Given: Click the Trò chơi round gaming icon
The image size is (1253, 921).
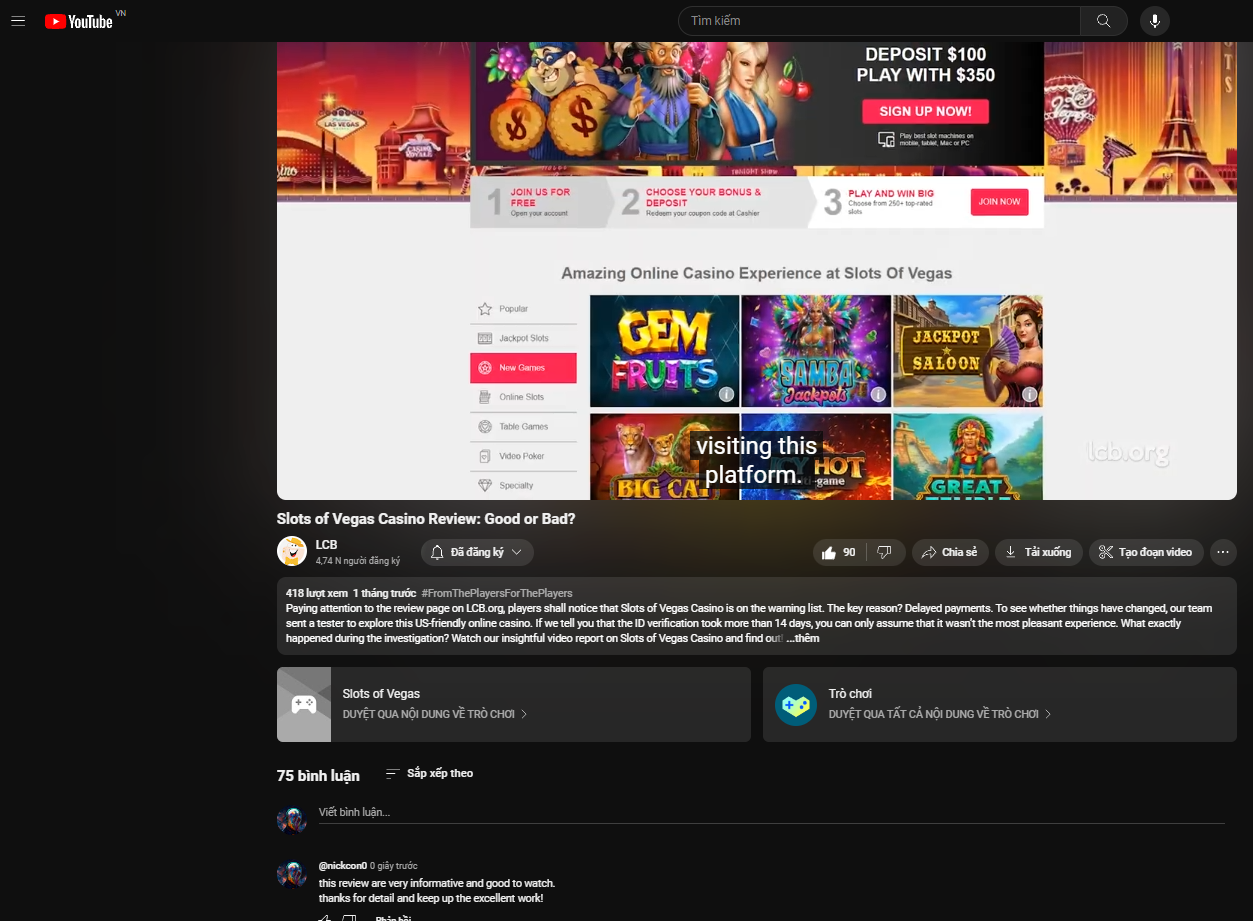Looking at the screenshot, I should pos(796,705).
